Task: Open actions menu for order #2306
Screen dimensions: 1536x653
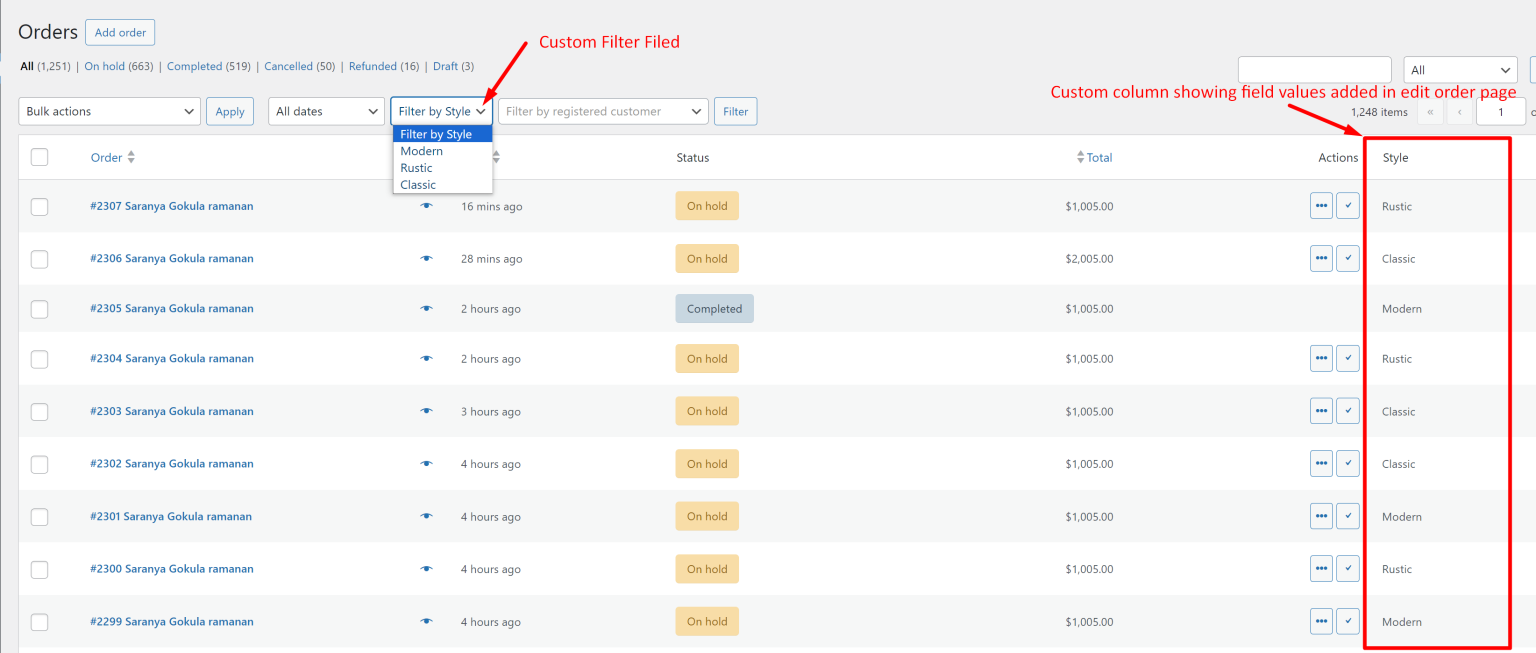Action: click(1320, 258)
